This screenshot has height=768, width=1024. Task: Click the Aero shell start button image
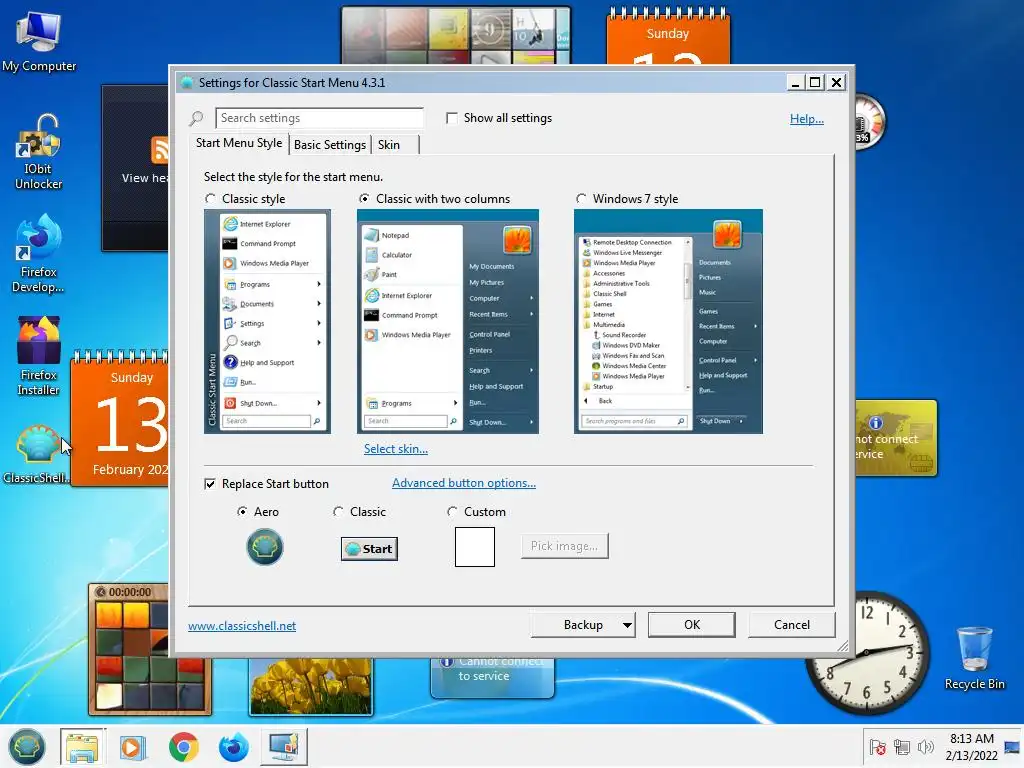[264, 547]
